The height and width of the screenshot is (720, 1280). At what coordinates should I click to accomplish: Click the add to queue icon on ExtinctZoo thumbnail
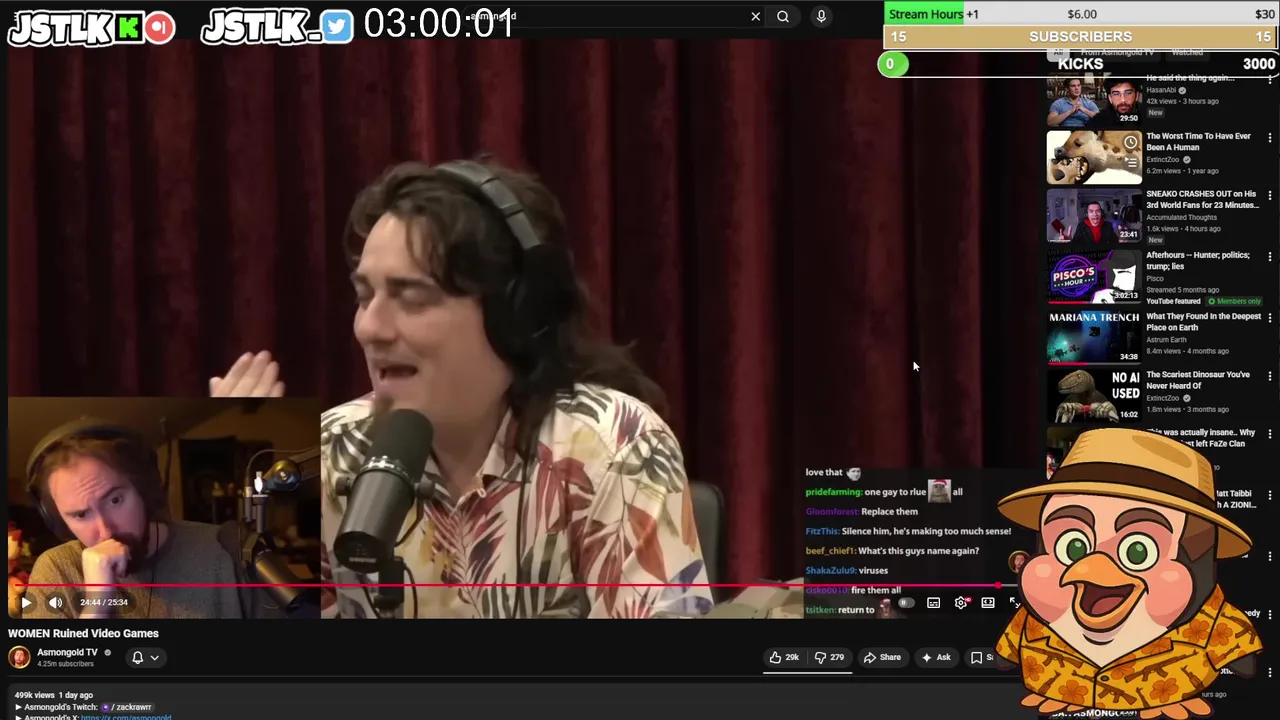1131,162
